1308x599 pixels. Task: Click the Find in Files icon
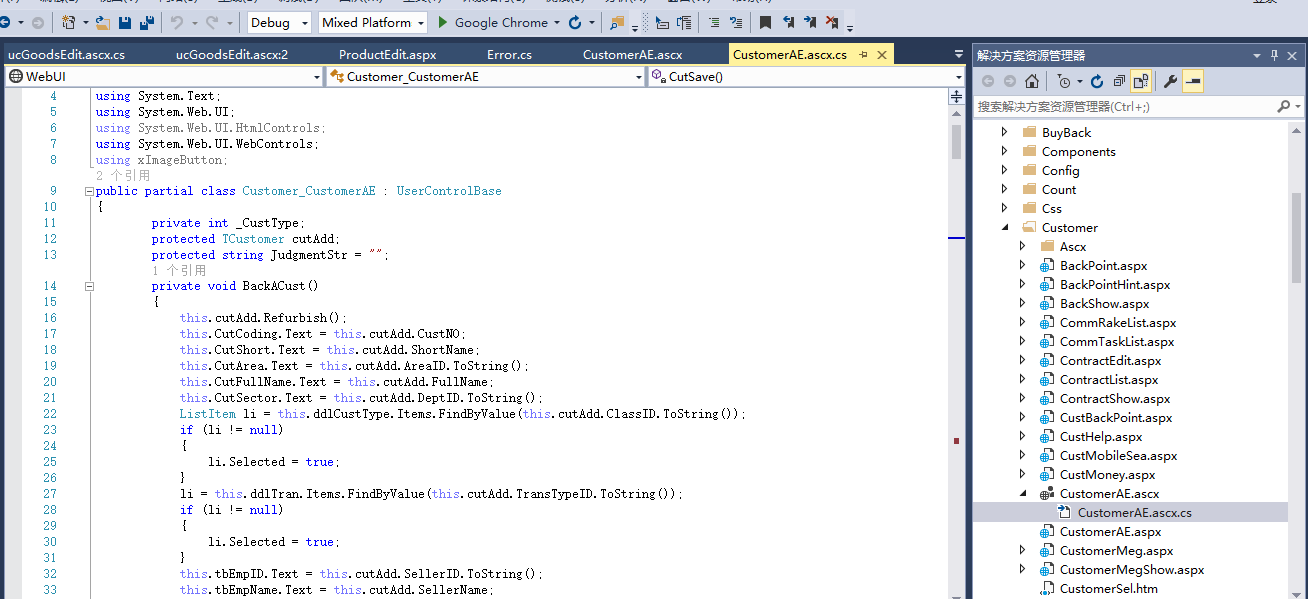(617, 22)
